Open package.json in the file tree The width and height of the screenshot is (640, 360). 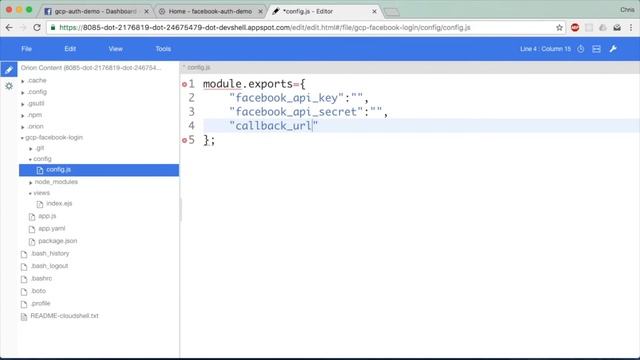tap(58, 241)
